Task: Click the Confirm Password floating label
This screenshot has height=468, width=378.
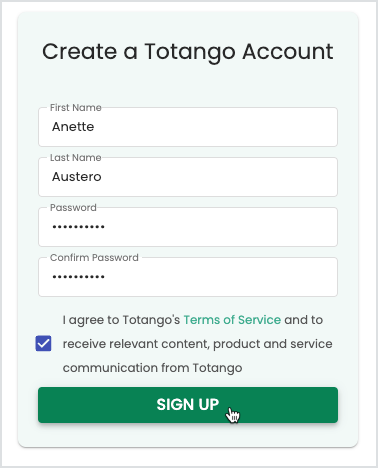Action: [94, 258]
